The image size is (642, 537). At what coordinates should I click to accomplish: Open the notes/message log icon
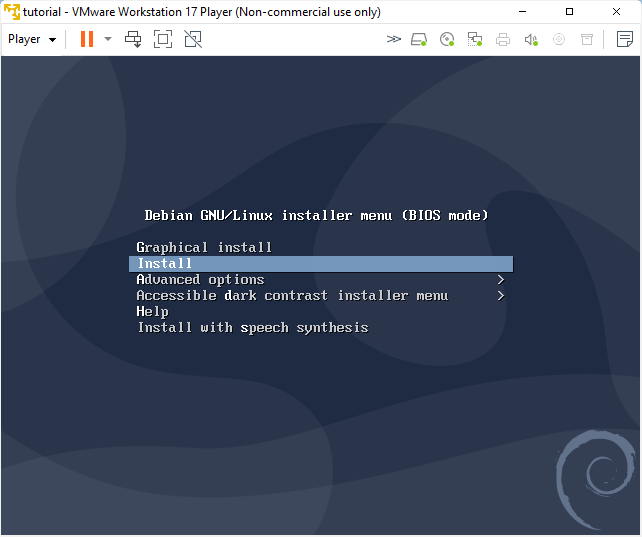pos(624,39)
